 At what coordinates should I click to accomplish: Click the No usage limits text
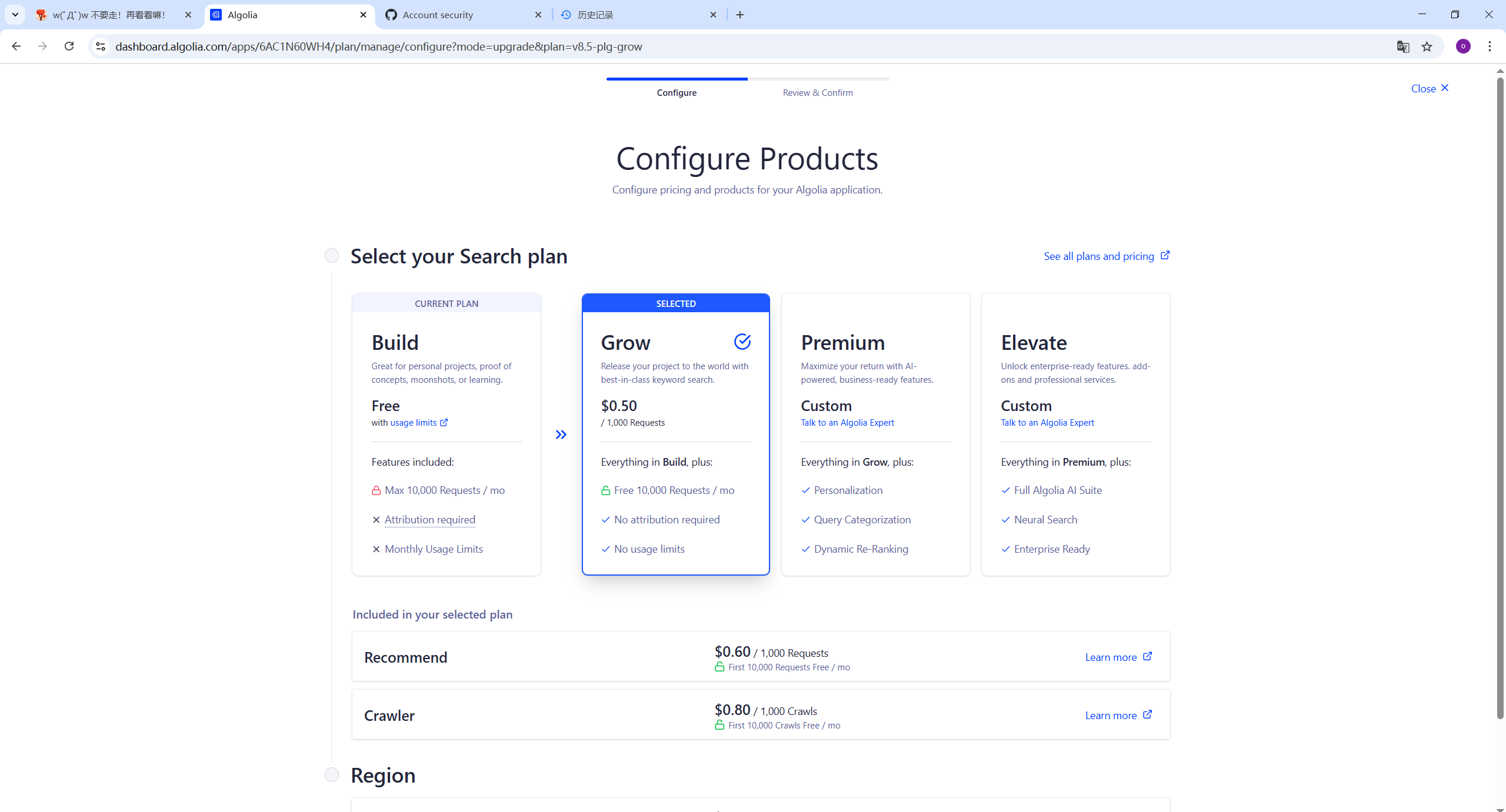click(x=649, y=549)
